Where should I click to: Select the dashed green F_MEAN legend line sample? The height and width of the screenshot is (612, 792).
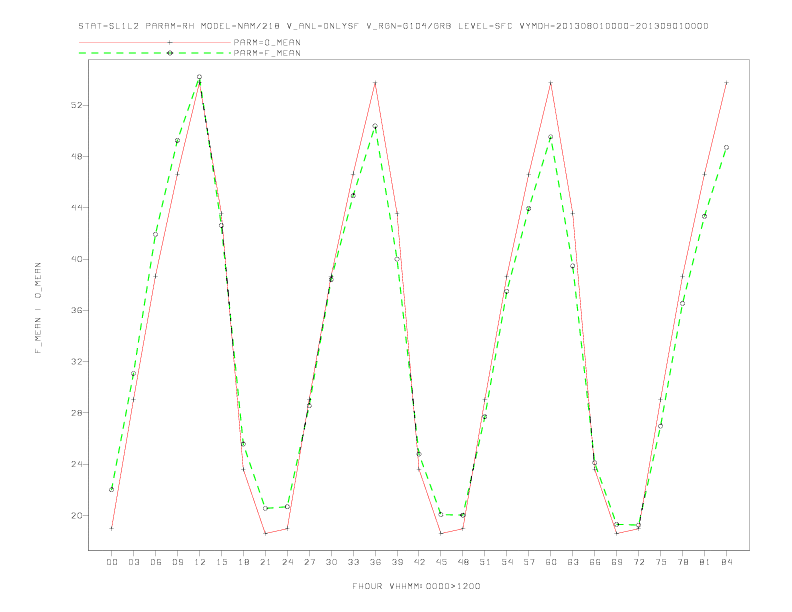click(155, 53)
